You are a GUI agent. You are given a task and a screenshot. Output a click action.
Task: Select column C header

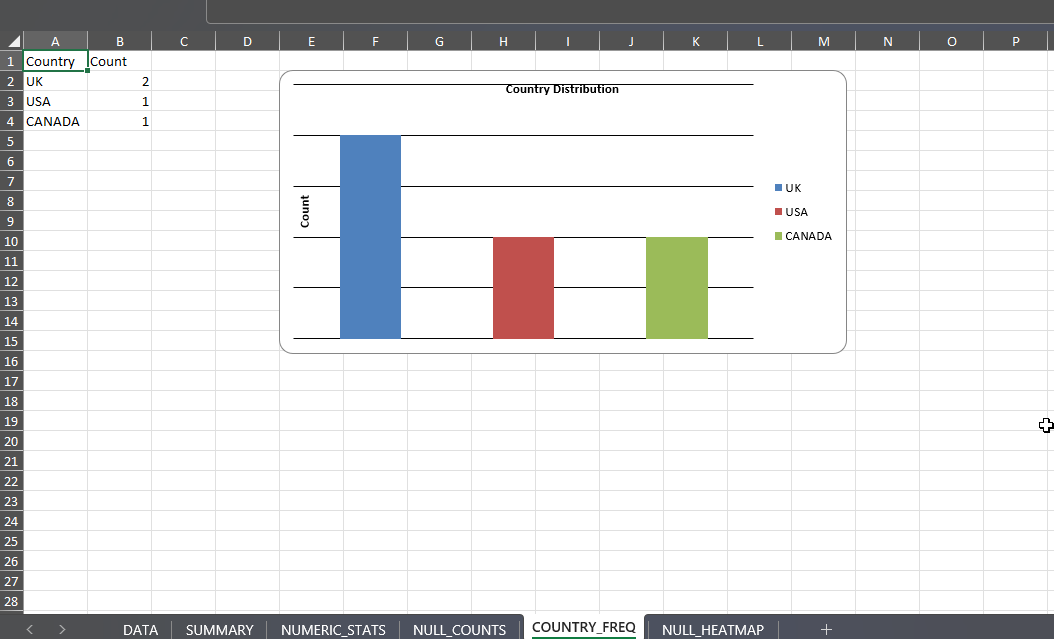[x=183, y=41]
